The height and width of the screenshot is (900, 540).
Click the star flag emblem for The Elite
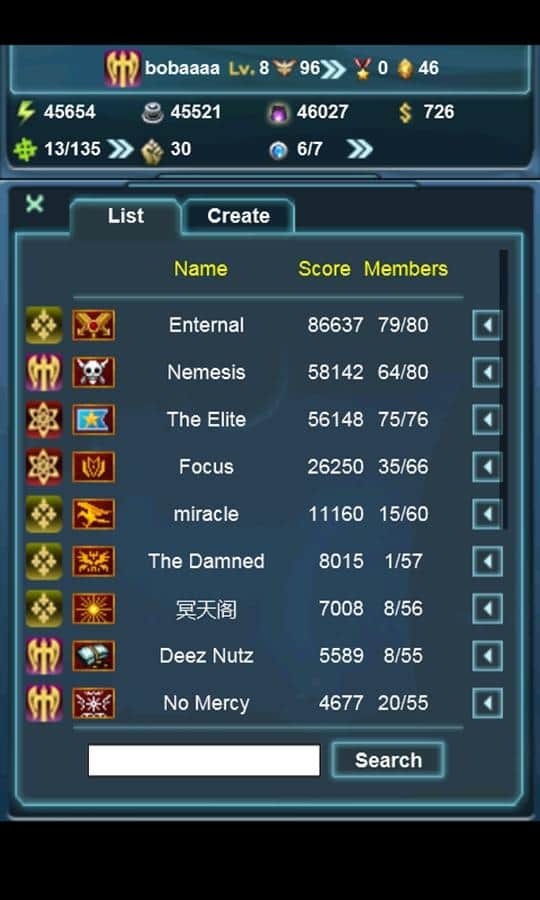pyautogui.click(x=94, y=420)
